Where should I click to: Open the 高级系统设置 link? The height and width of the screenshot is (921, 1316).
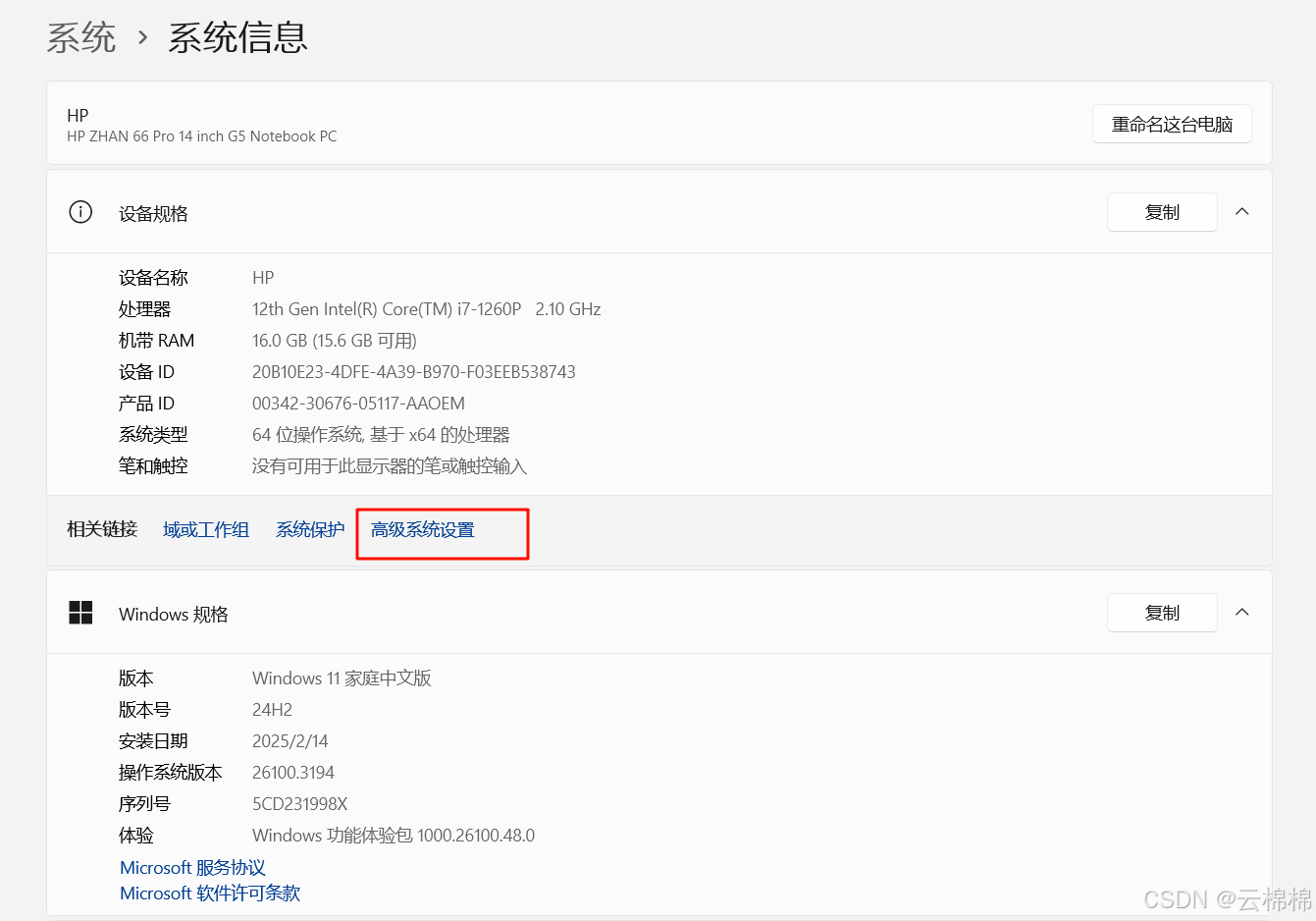423,530
